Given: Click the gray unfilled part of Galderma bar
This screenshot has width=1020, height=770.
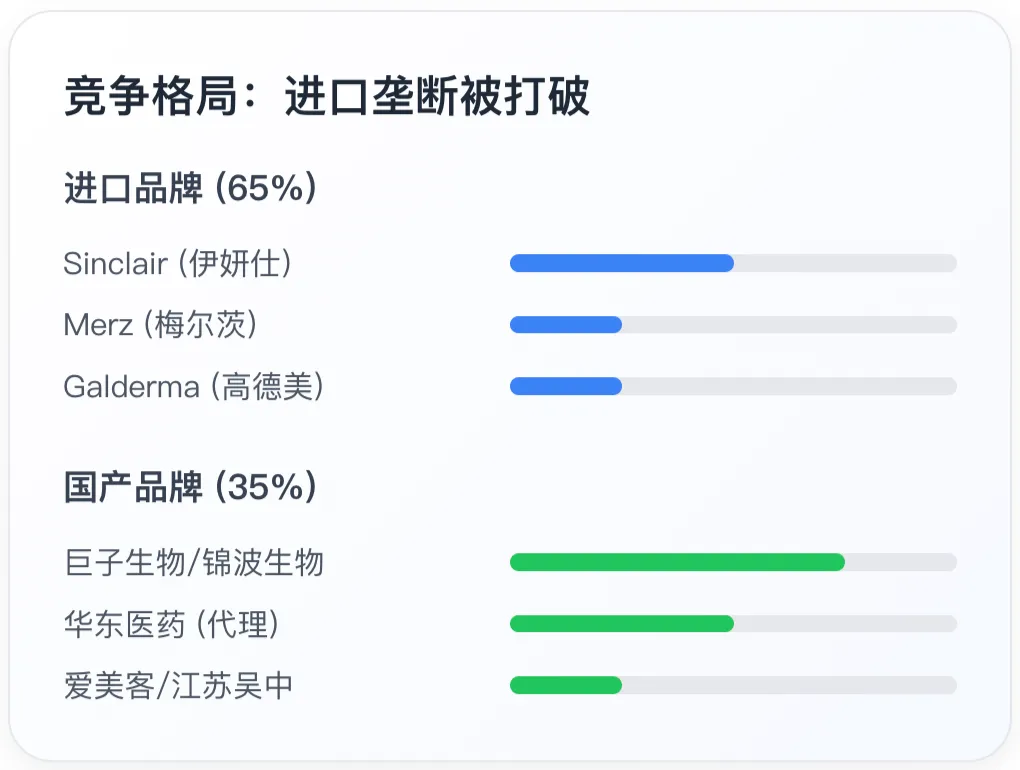Looking at the screenshot, I should tap(790, 386).
